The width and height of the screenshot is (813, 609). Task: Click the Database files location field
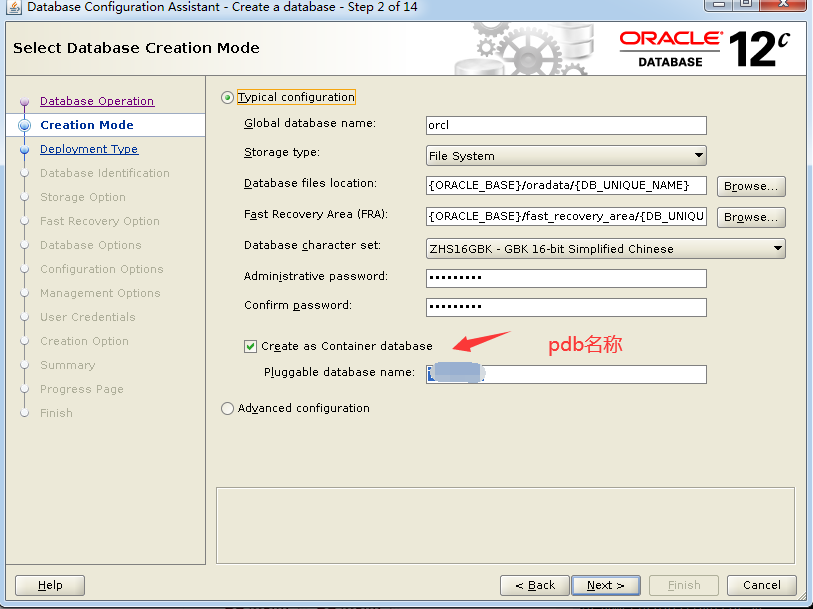[x=566, y=186]
